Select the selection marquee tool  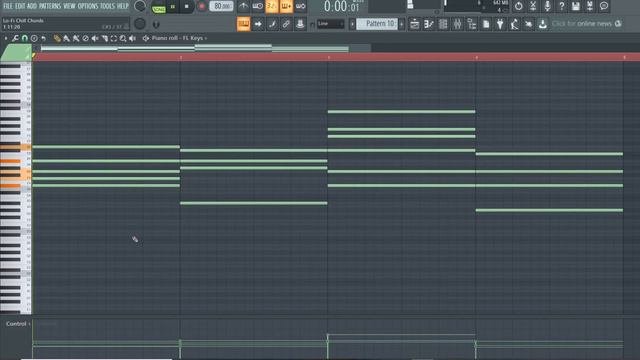(x=114, y=38)
